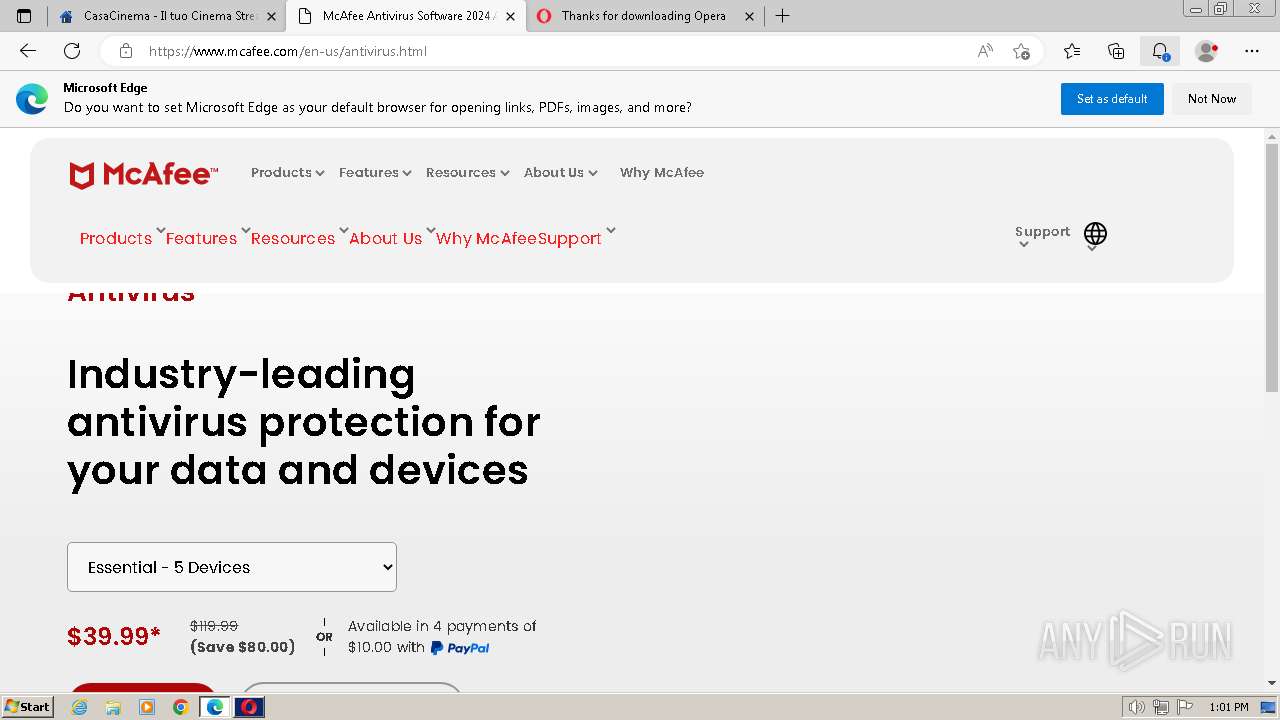This screenshot has height=720, width=1280.
Task: Open the red Why McAfee link
Action: tap(486, 238)
